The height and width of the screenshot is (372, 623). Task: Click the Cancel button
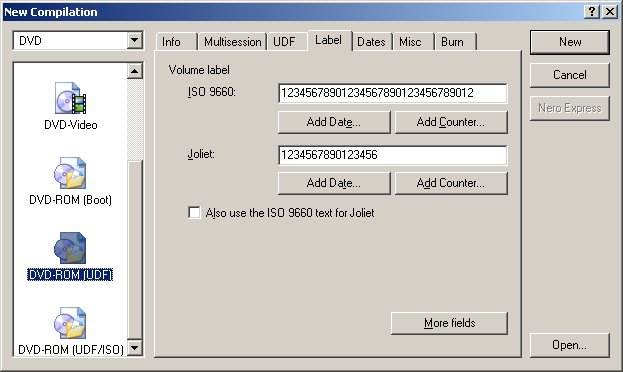click(570, 75)
